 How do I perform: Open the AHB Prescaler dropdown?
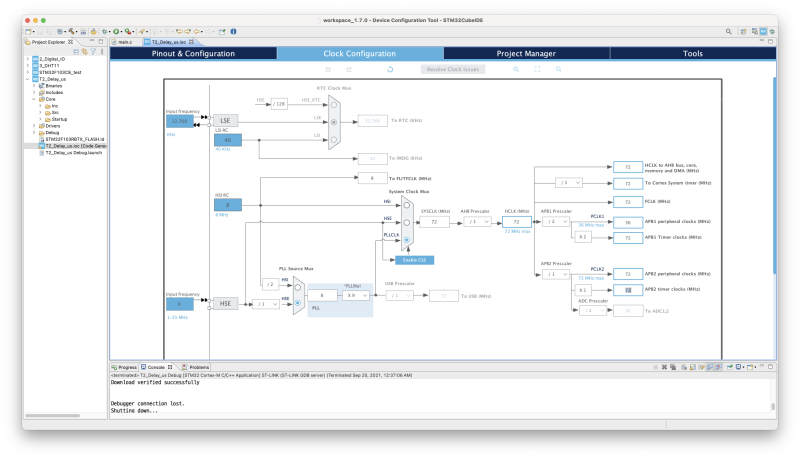tap(478, 222)
